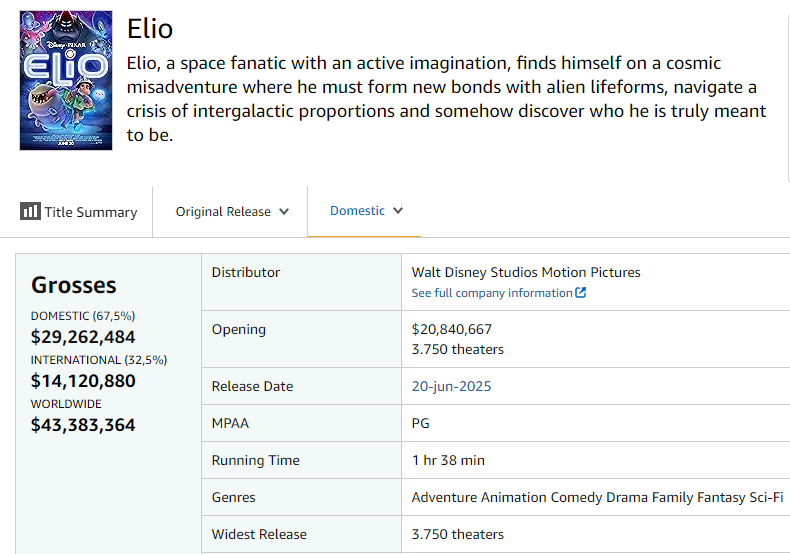Image resolution: width=790 pixels, height=554 pixels.
Task: Open the Title Summary tab
Action: click(x=79, y=212)
